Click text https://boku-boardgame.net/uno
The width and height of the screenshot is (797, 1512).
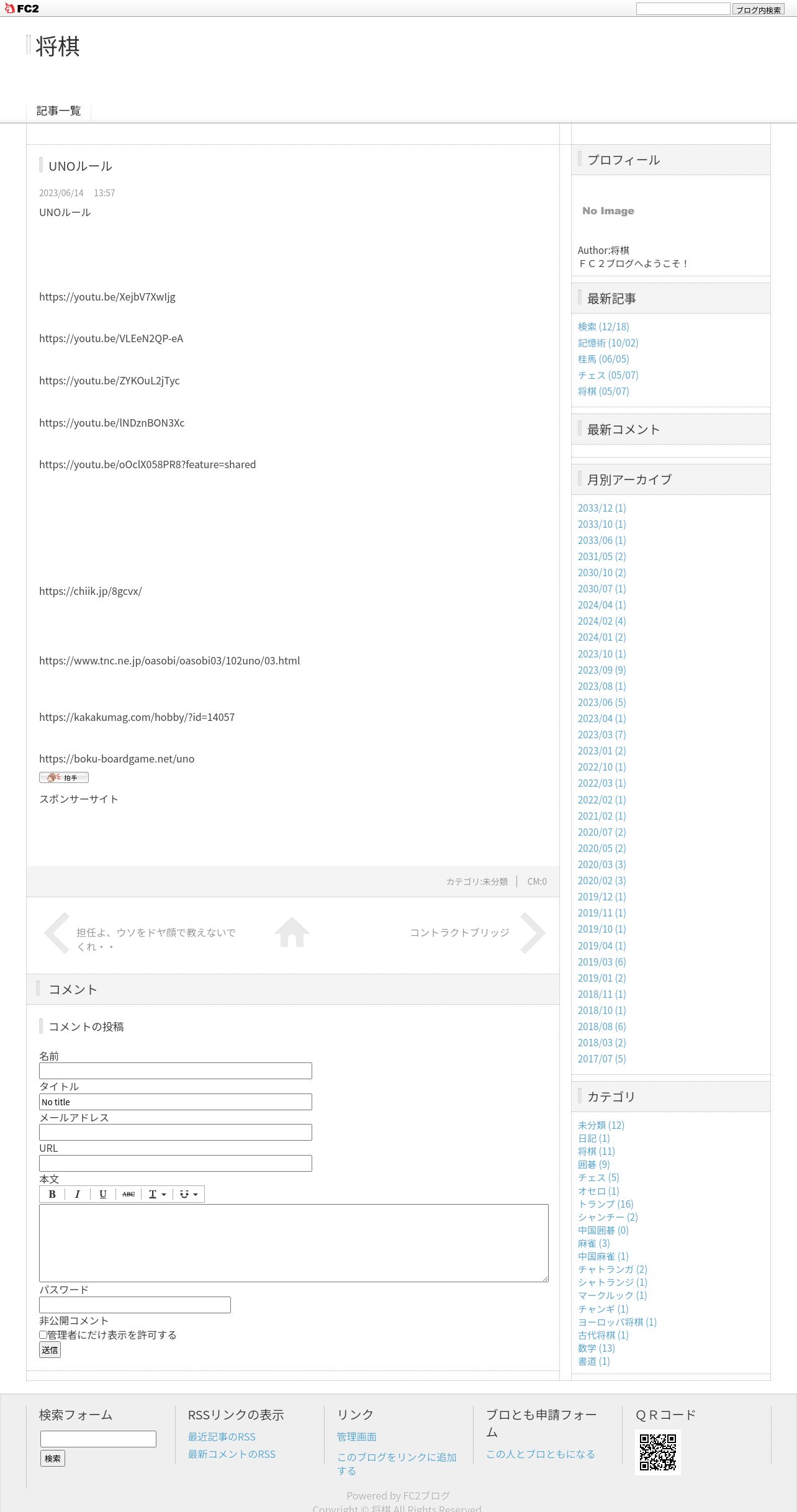117,759
